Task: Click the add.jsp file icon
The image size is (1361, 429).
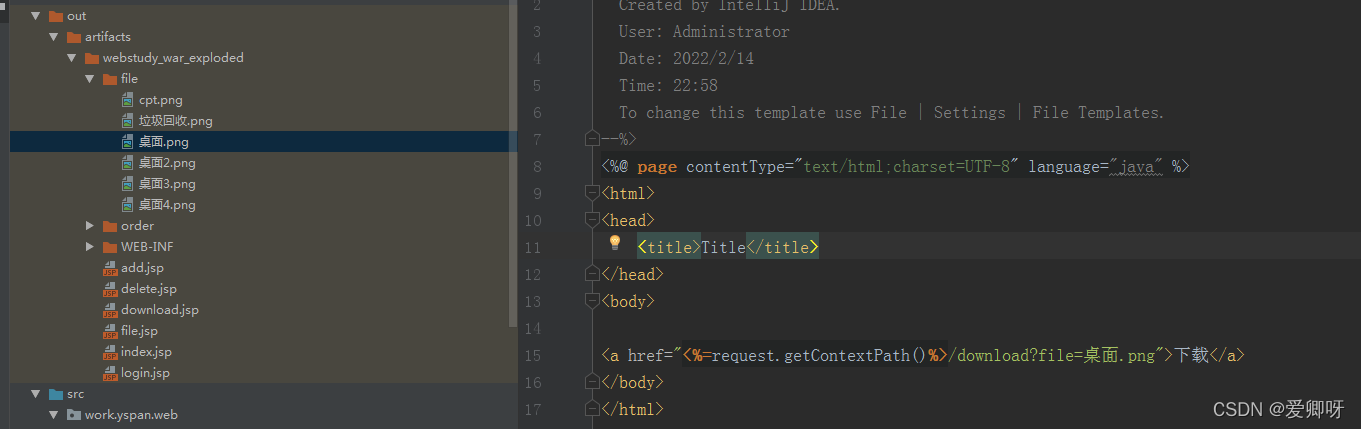Action: pos(111,268)
